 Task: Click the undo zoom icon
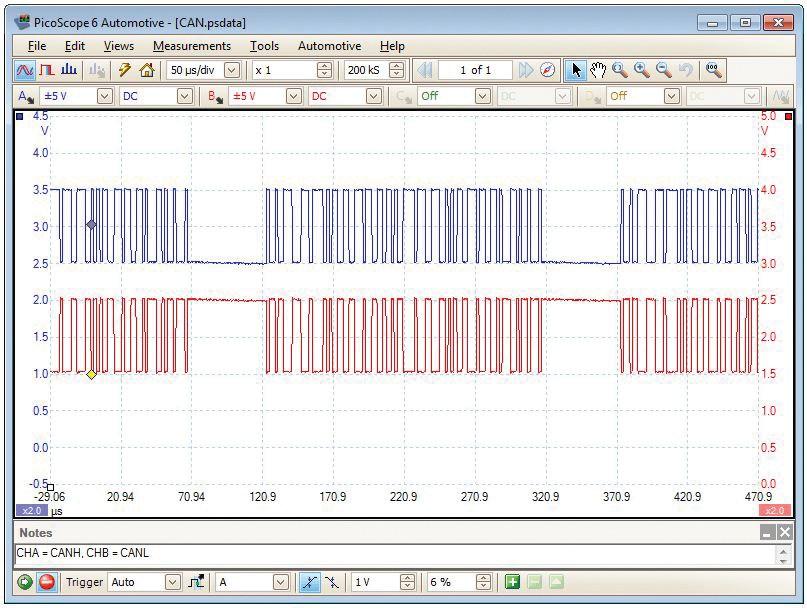[x=686, y=70]
